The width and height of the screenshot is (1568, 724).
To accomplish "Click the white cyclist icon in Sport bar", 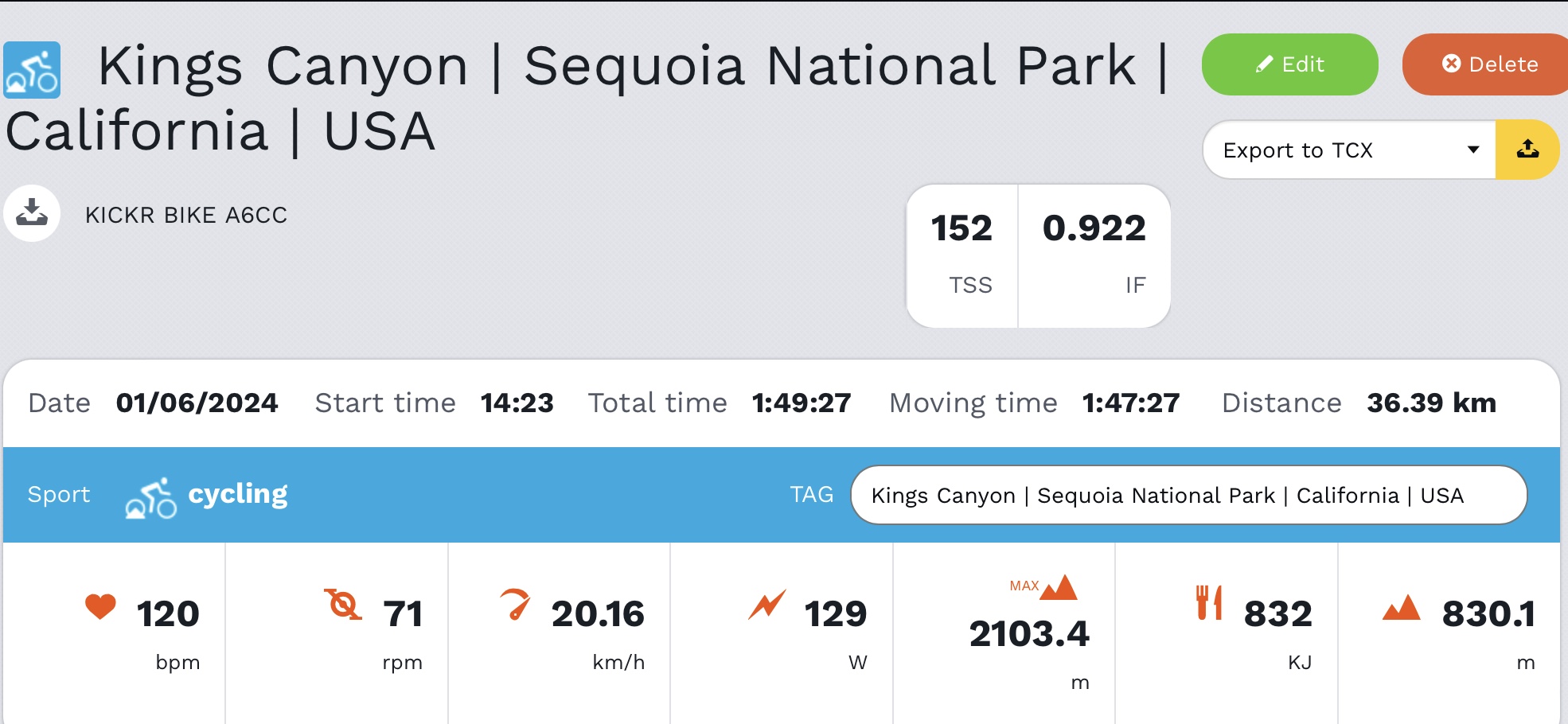I will coord(150,498).
